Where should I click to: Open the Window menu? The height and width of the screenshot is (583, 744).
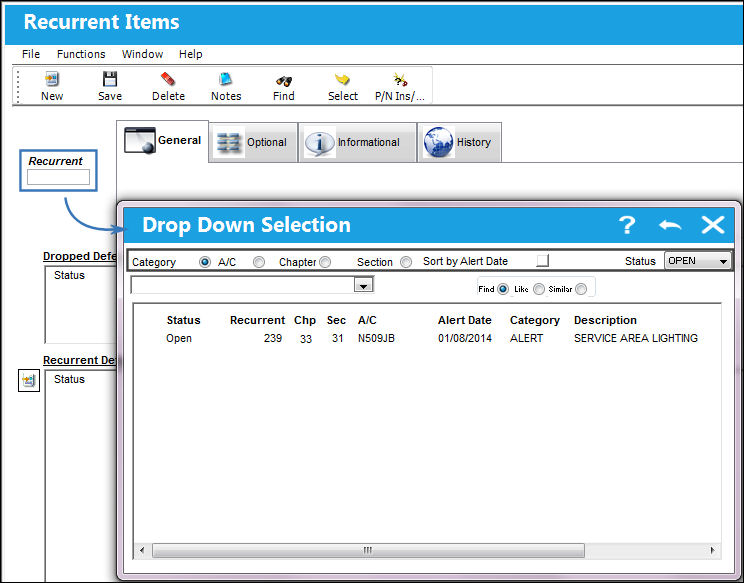(x=142, y=54)
